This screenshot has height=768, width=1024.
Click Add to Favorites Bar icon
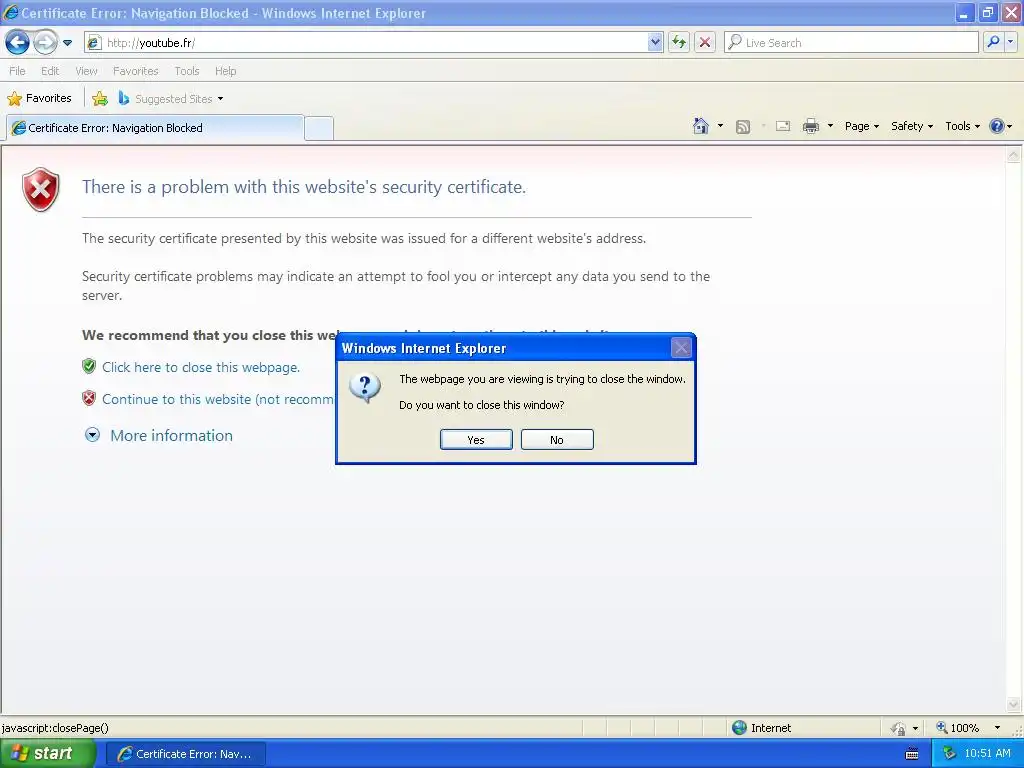click(100, 99)
